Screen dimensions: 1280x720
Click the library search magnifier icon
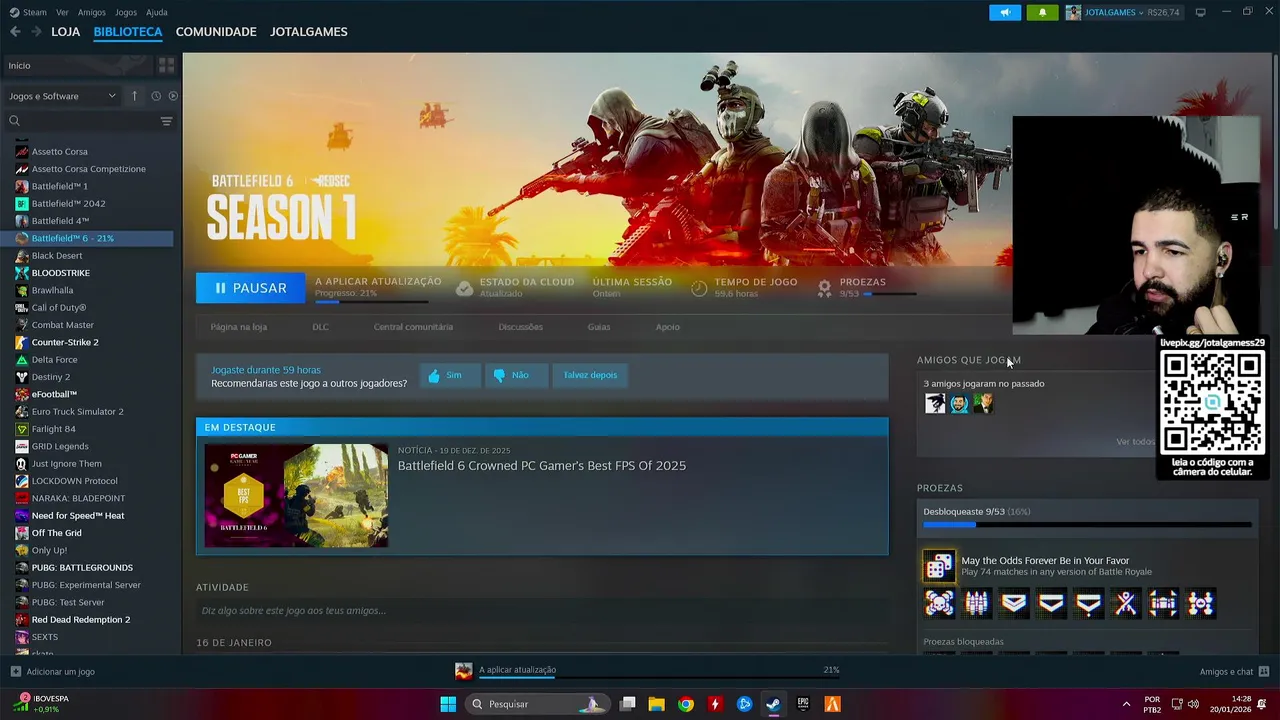click(14, 121)
